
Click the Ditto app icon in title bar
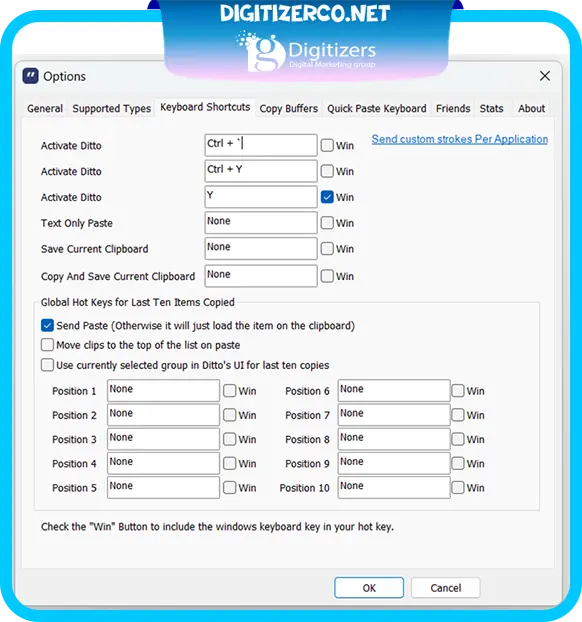[x=31, y=76]
